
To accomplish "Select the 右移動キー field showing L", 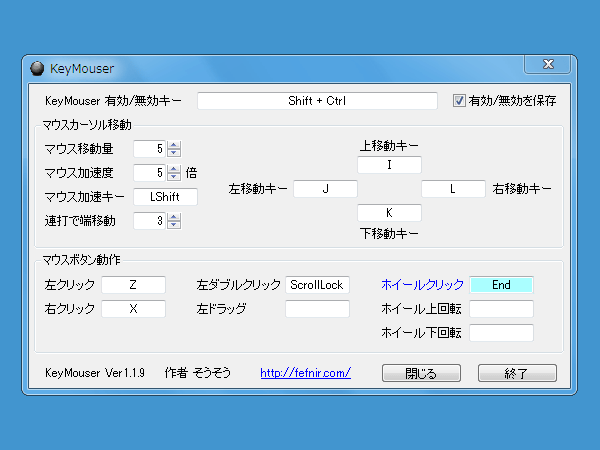I will [x=453, y=189].
